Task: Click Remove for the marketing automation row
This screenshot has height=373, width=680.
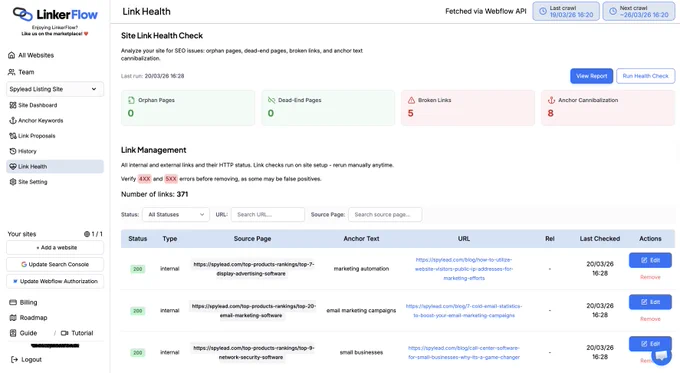Action: (650, 277)
